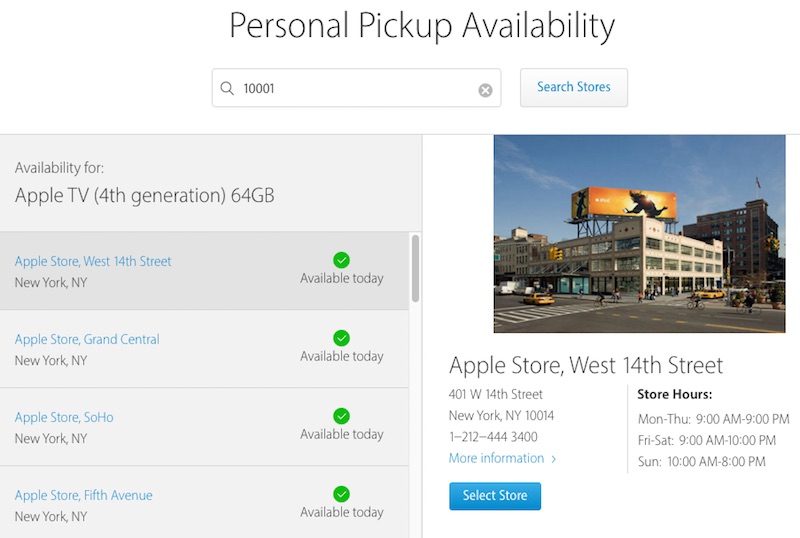The image size is (800, 538).
Task: Click the West 14th Street store photo
Action: [639, 234]
